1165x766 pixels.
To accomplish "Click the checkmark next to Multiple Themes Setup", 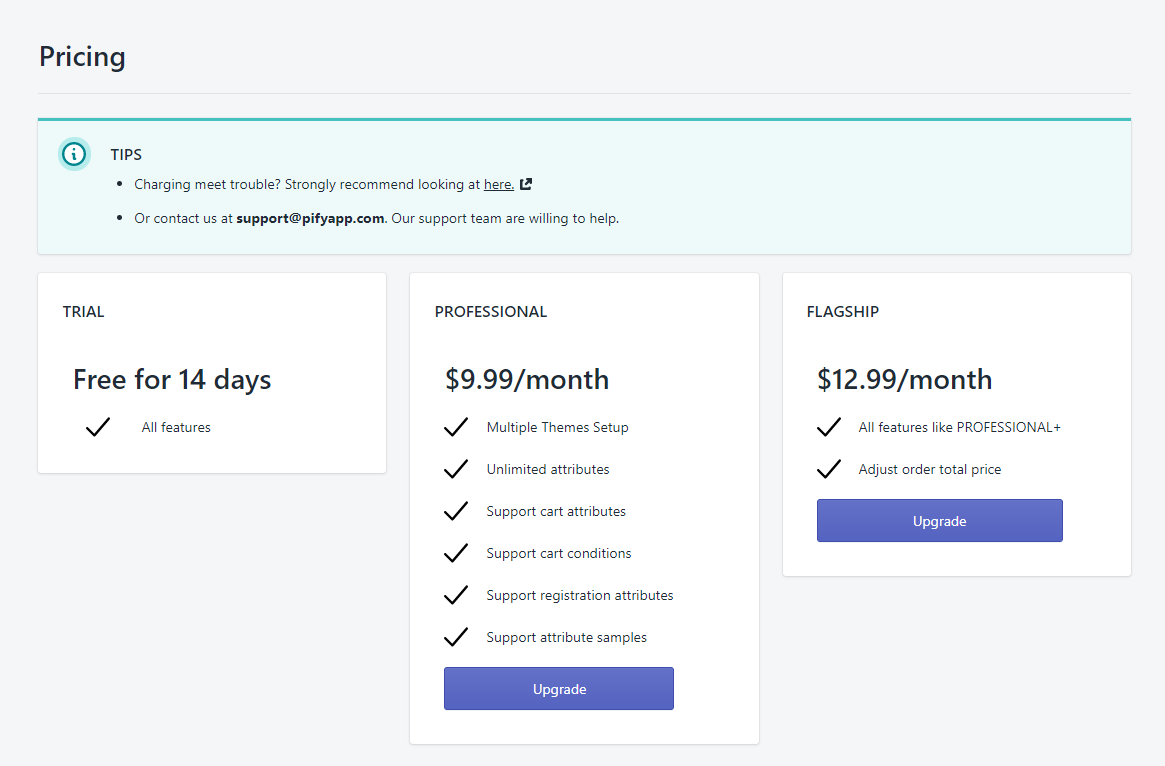I will pos(456,427).
